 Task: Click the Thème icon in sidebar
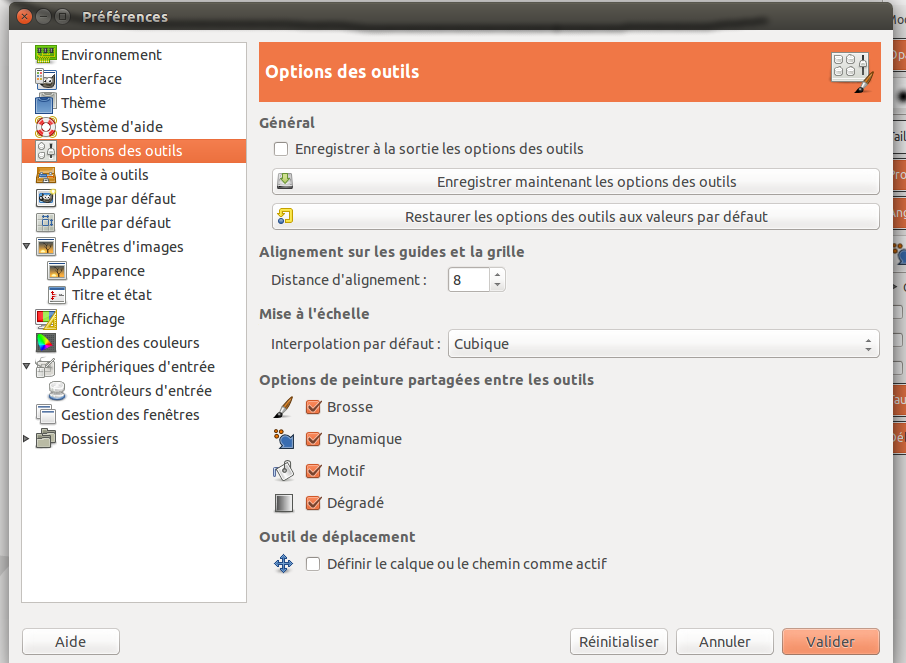pos(46,103)
